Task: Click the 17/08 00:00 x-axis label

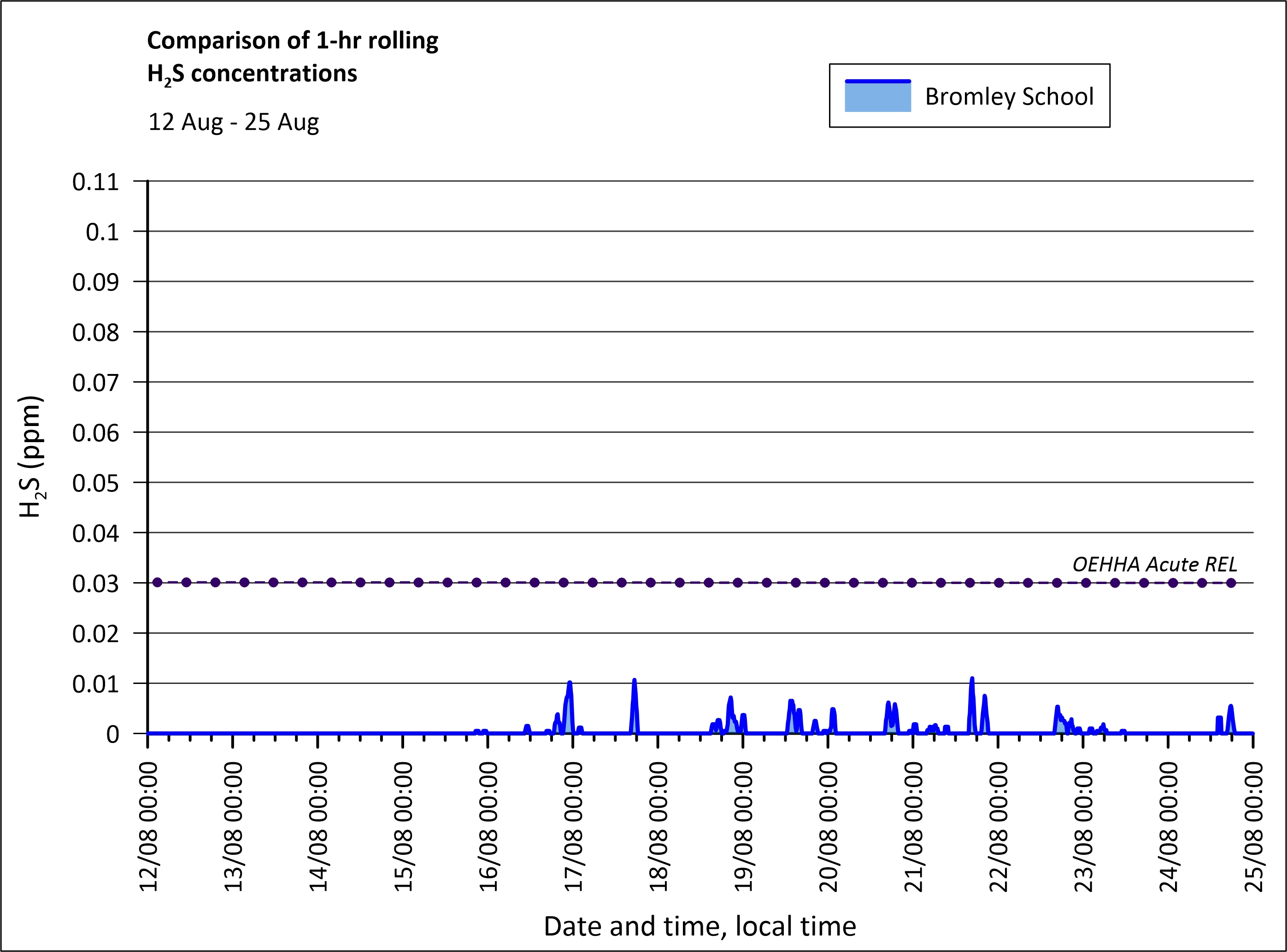Action: point(574,827)
